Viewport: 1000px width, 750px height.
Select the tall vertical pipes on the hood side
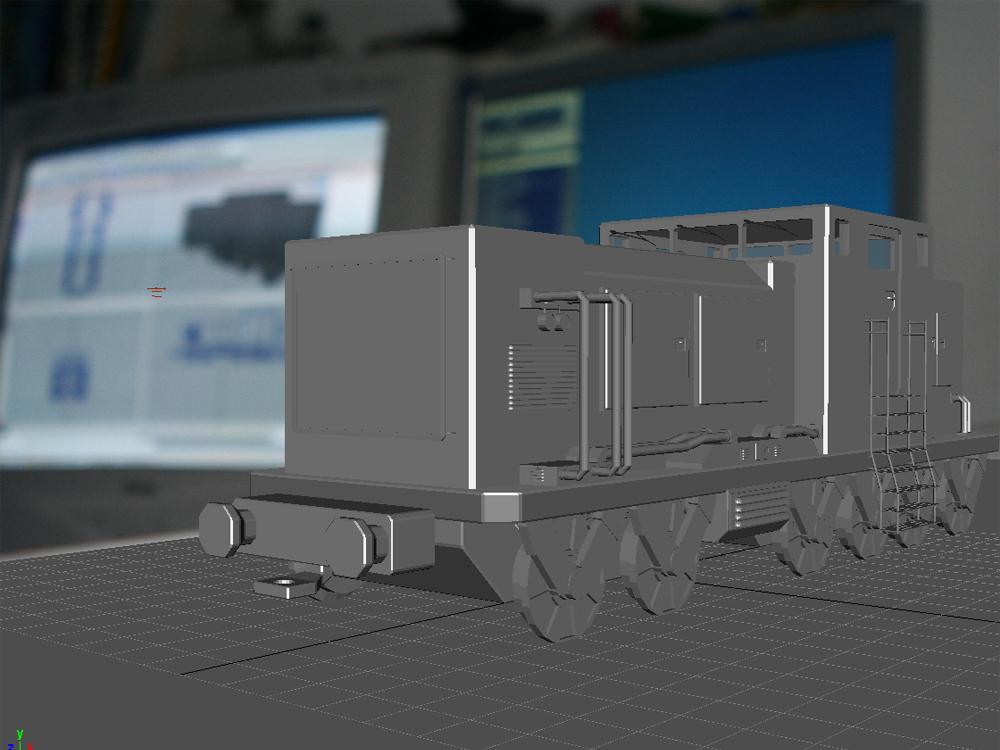coord(605,383)
